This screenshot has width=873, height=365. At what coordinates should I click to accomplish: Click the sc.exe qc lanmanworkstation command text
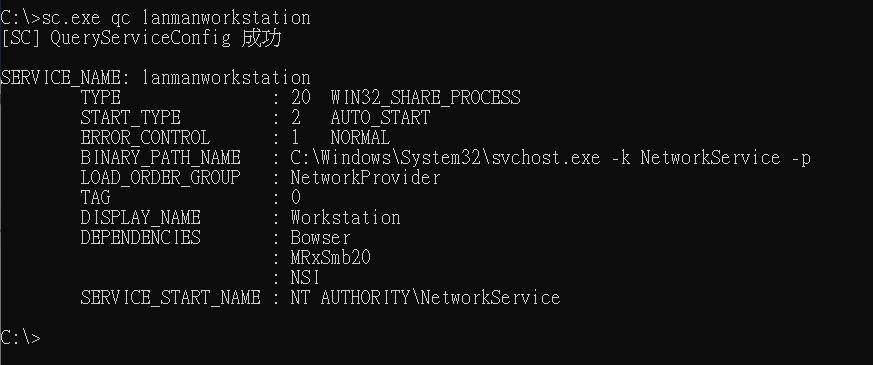pyautogui.click(x=176, y=18)
